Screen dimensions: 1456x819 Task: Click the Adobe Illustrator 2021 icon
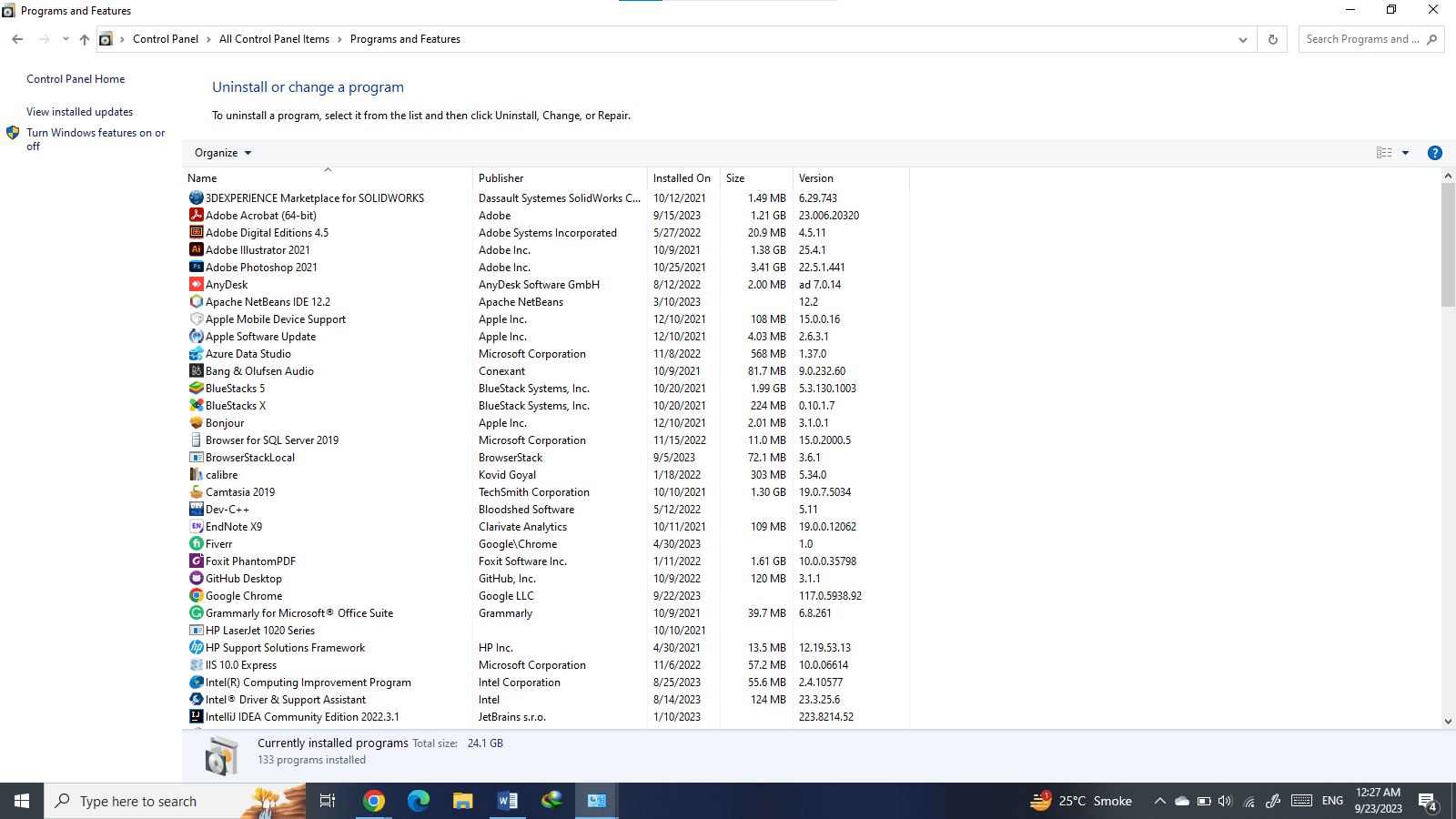coord(196,249)
